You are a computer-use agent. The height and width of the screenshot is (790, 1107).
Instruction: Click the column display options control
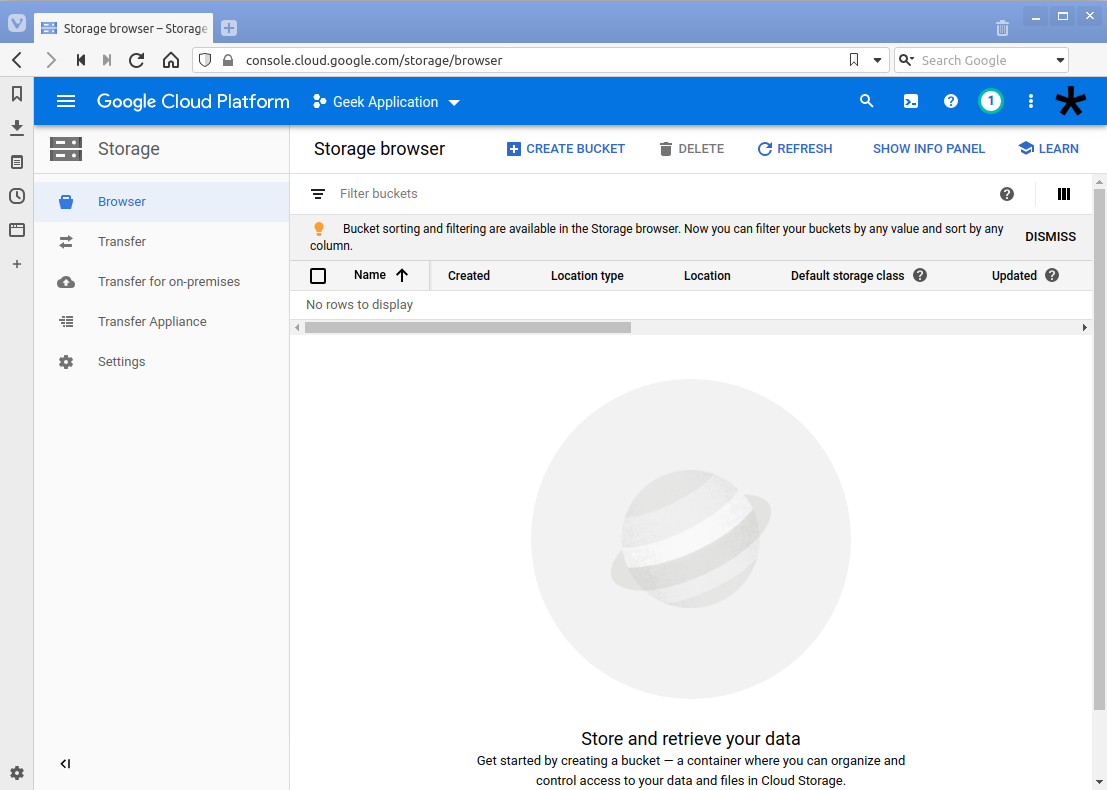[x=1064, y=193]
